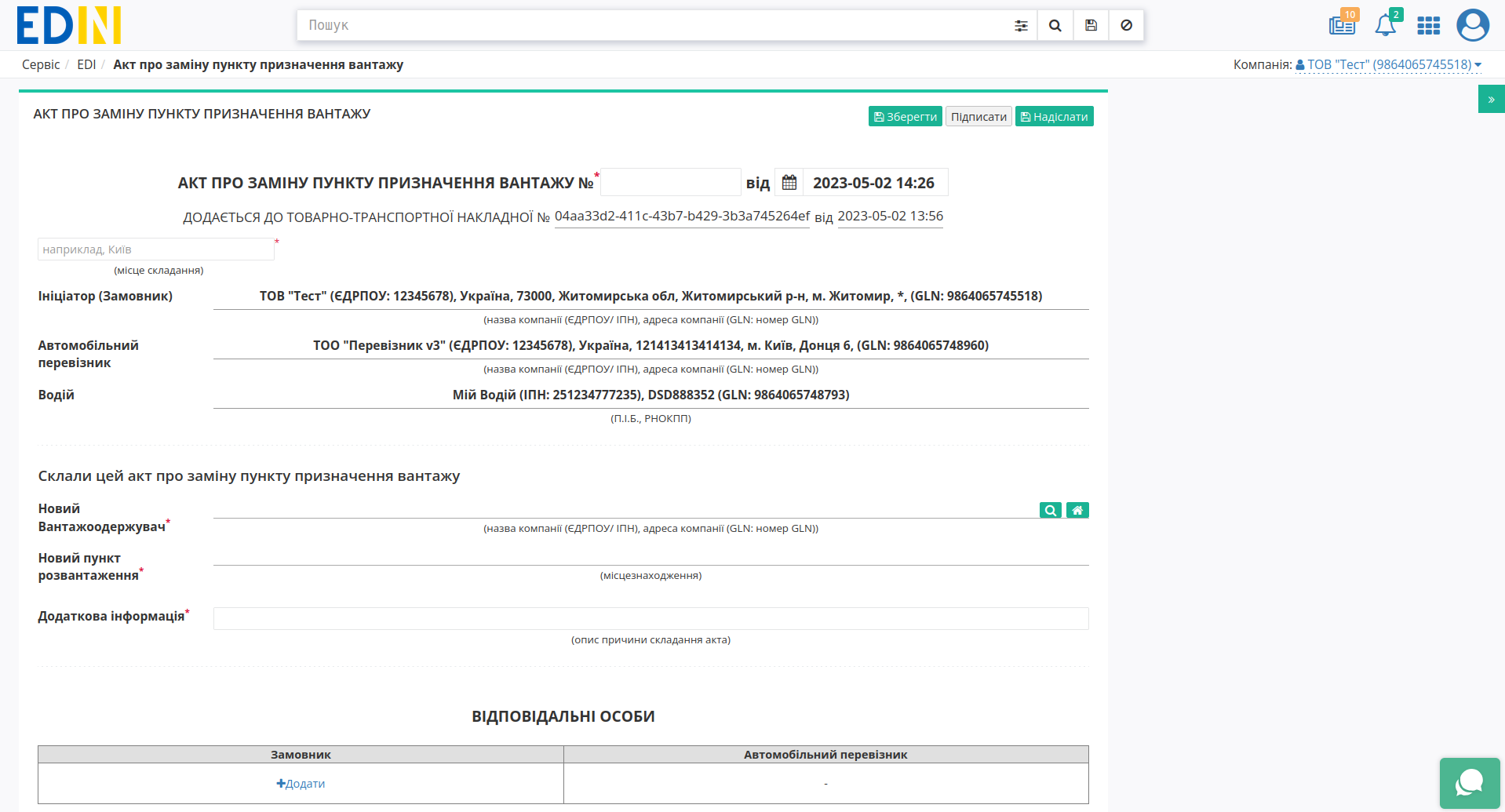The image size is (1505, 812).
Task: Click the ВІДПОВІДАЛЬНІ ОСОБИ heading
Action: [563, 716]
